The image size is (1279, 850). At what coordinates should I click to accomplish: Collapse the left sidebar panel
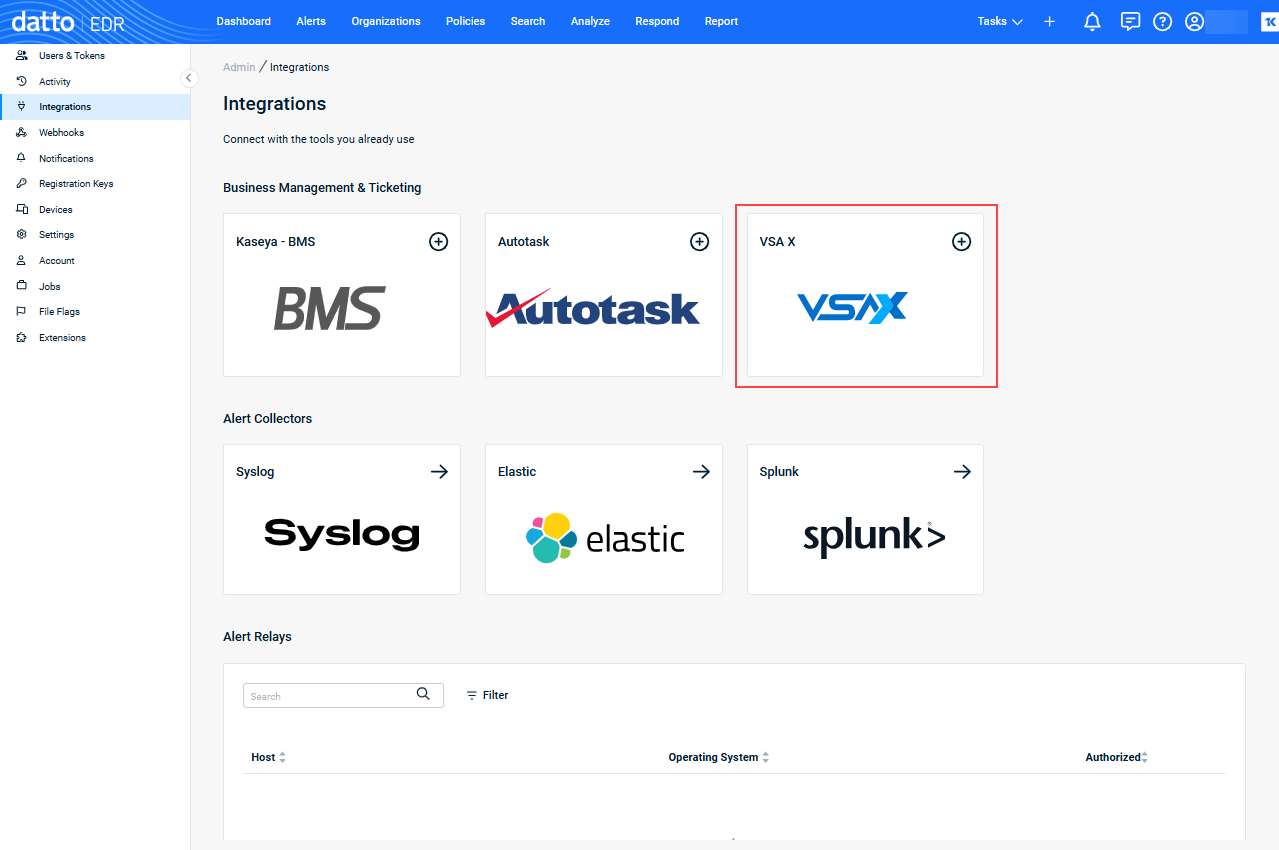[x=189, y=78]
